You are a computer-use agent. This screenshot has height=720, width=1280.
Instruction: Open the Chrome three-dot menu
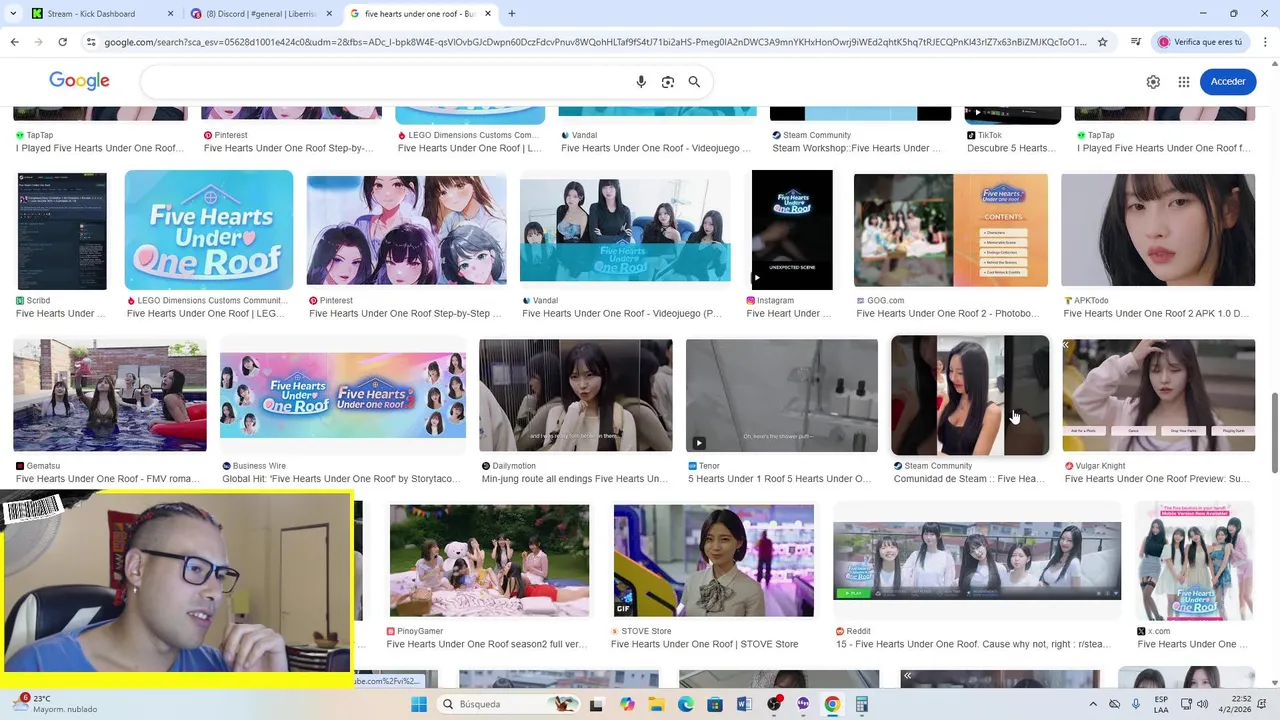click(x=1263, y=42)
